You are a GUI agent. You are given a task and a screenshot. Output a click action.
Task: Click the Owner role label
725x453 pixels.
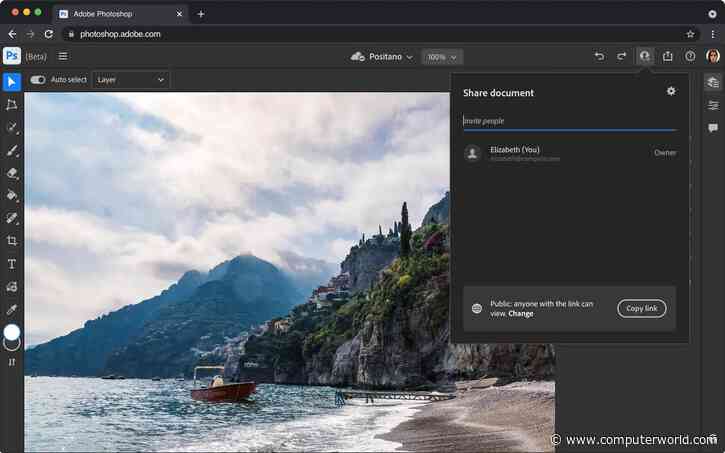coord(665,153)
